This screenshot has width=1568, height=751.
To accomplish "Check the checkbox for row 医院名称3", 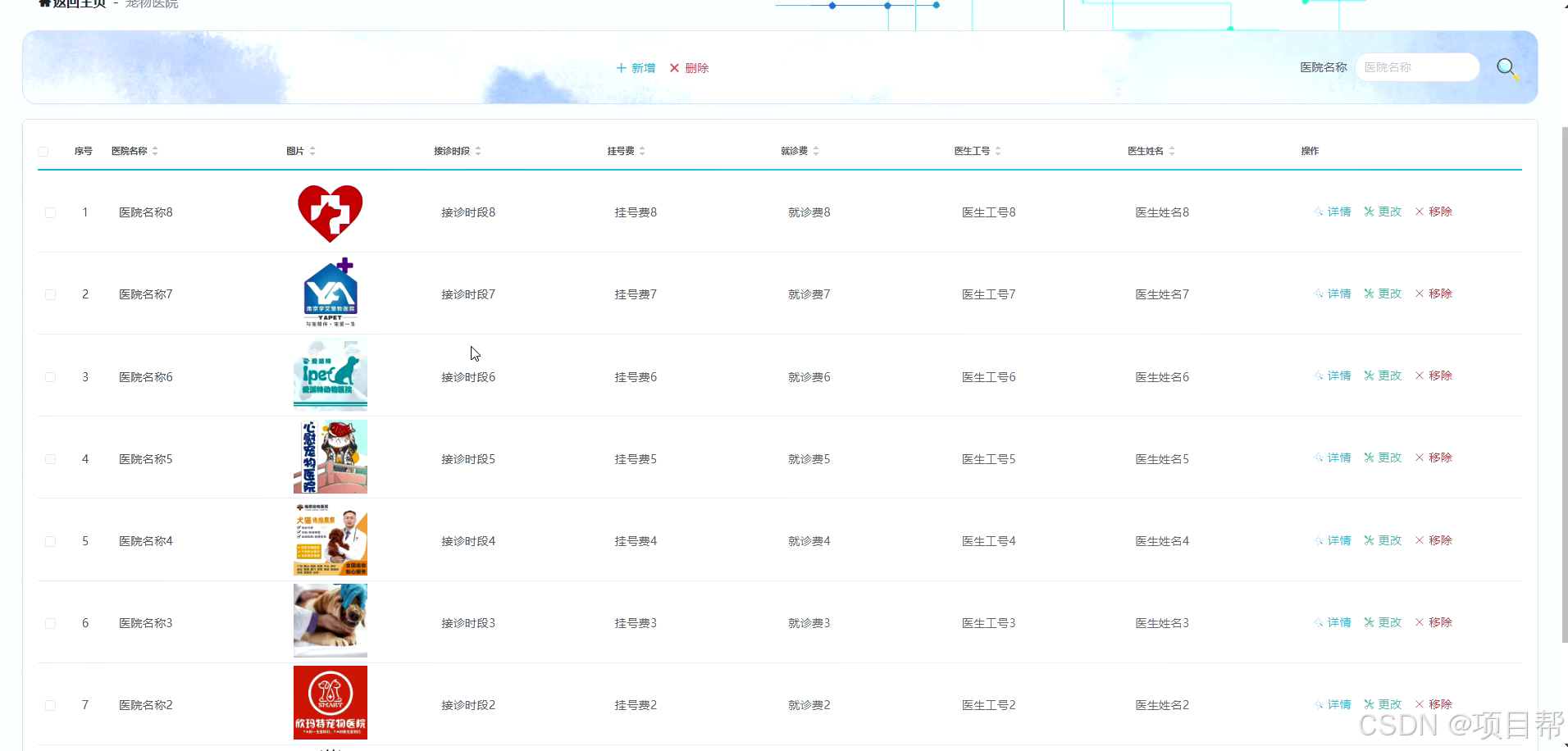I will pyautogui.click(x=50, y=623).
